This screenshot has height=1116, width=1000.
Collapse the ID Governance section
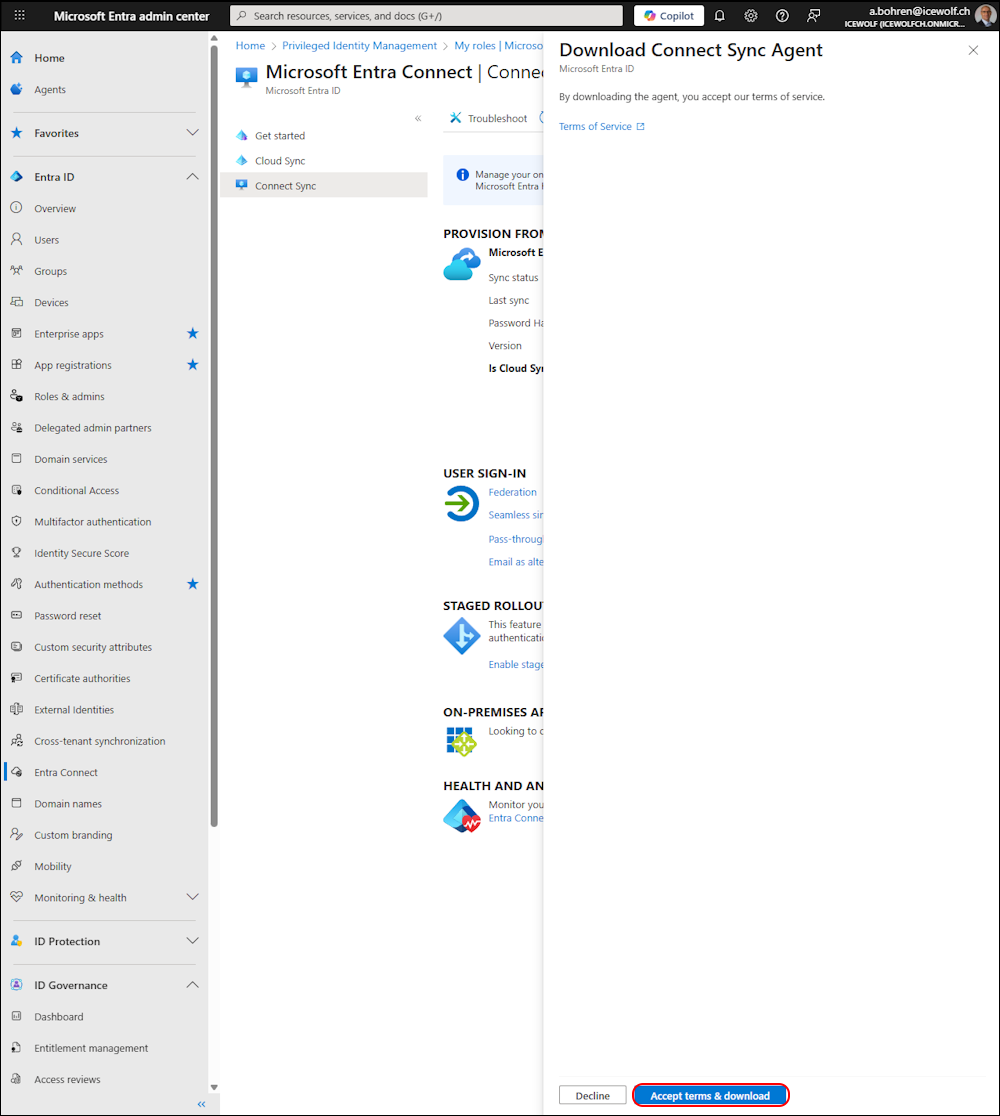click(x=192, y=986)
